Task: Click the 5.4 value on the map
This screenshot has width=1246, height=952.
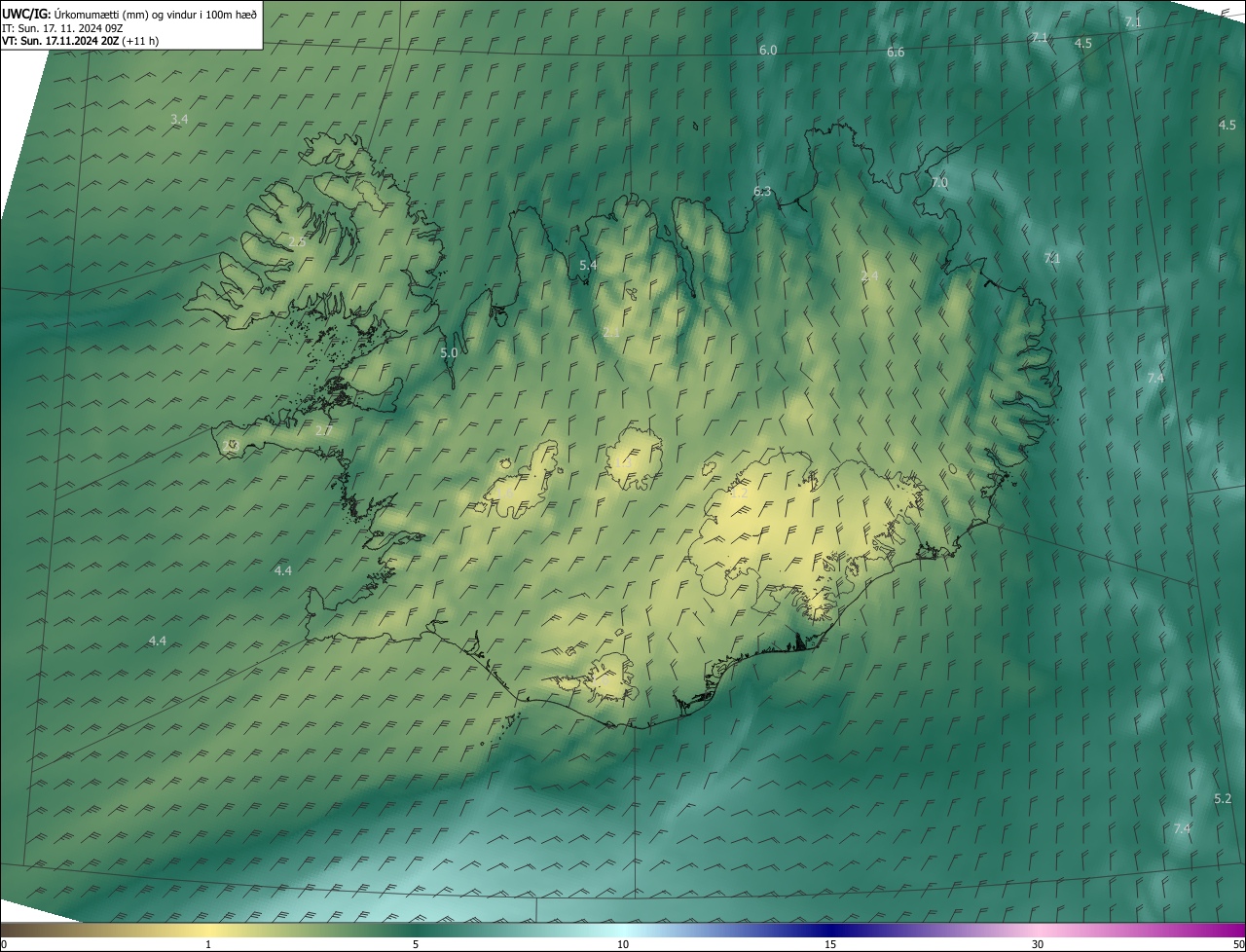Action: coord(588,265)
